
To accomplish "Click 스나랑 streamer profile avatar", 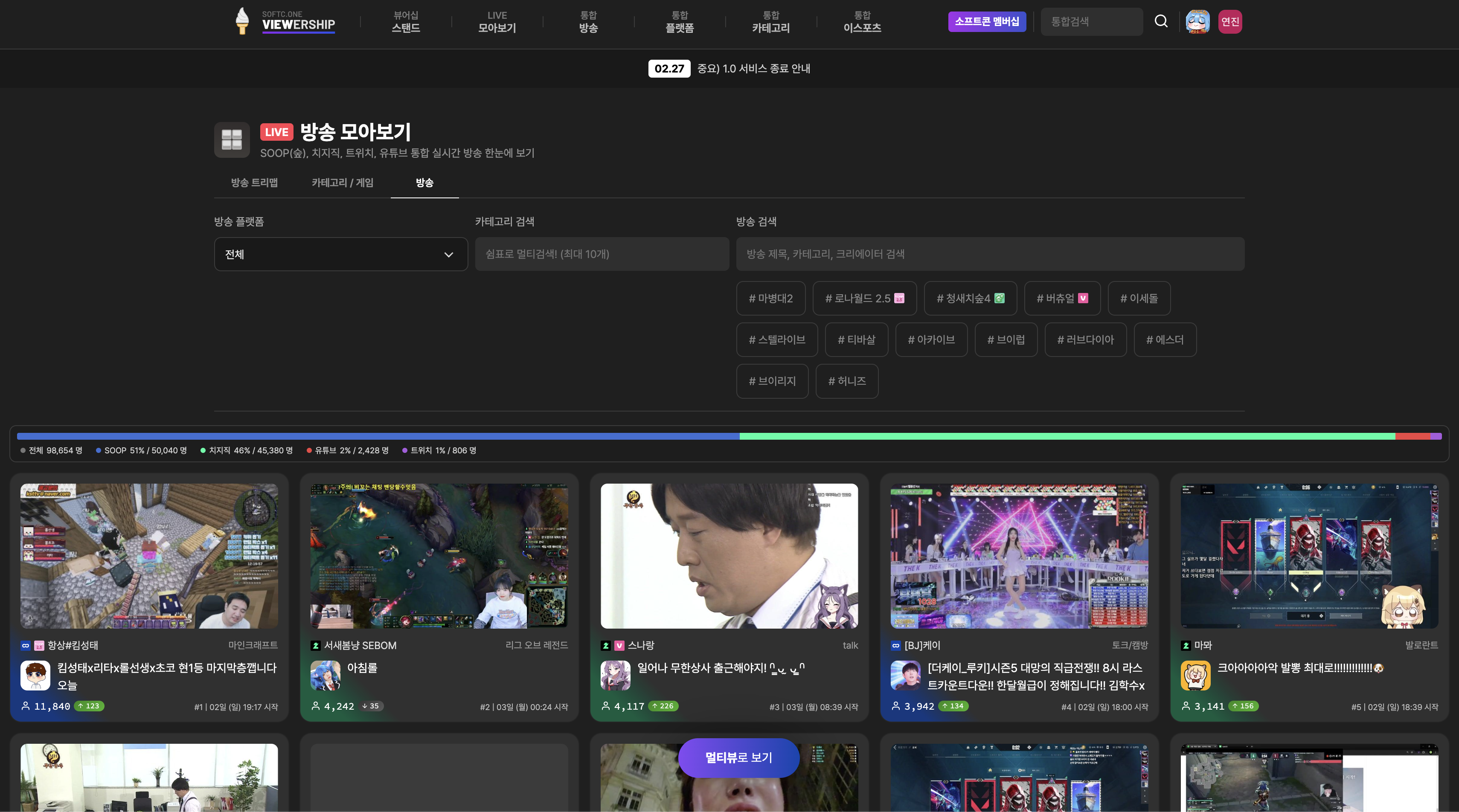I will pos(615,675).
